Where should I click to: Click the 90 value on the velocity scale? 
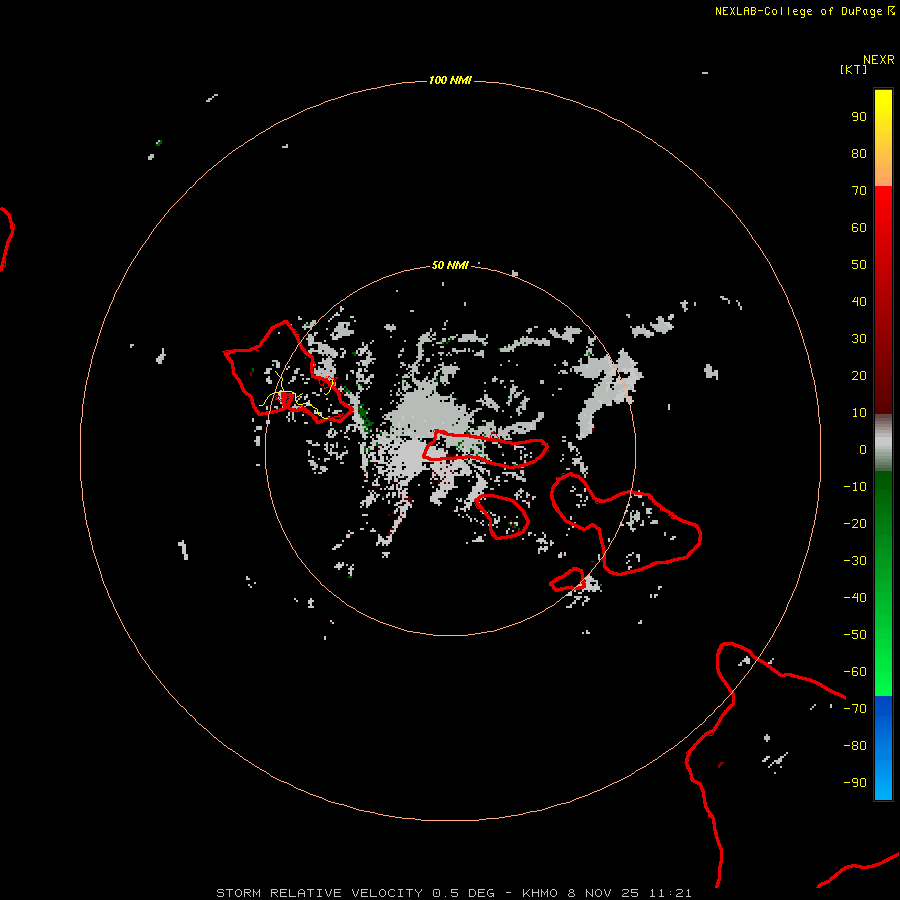tap(859, 117)
